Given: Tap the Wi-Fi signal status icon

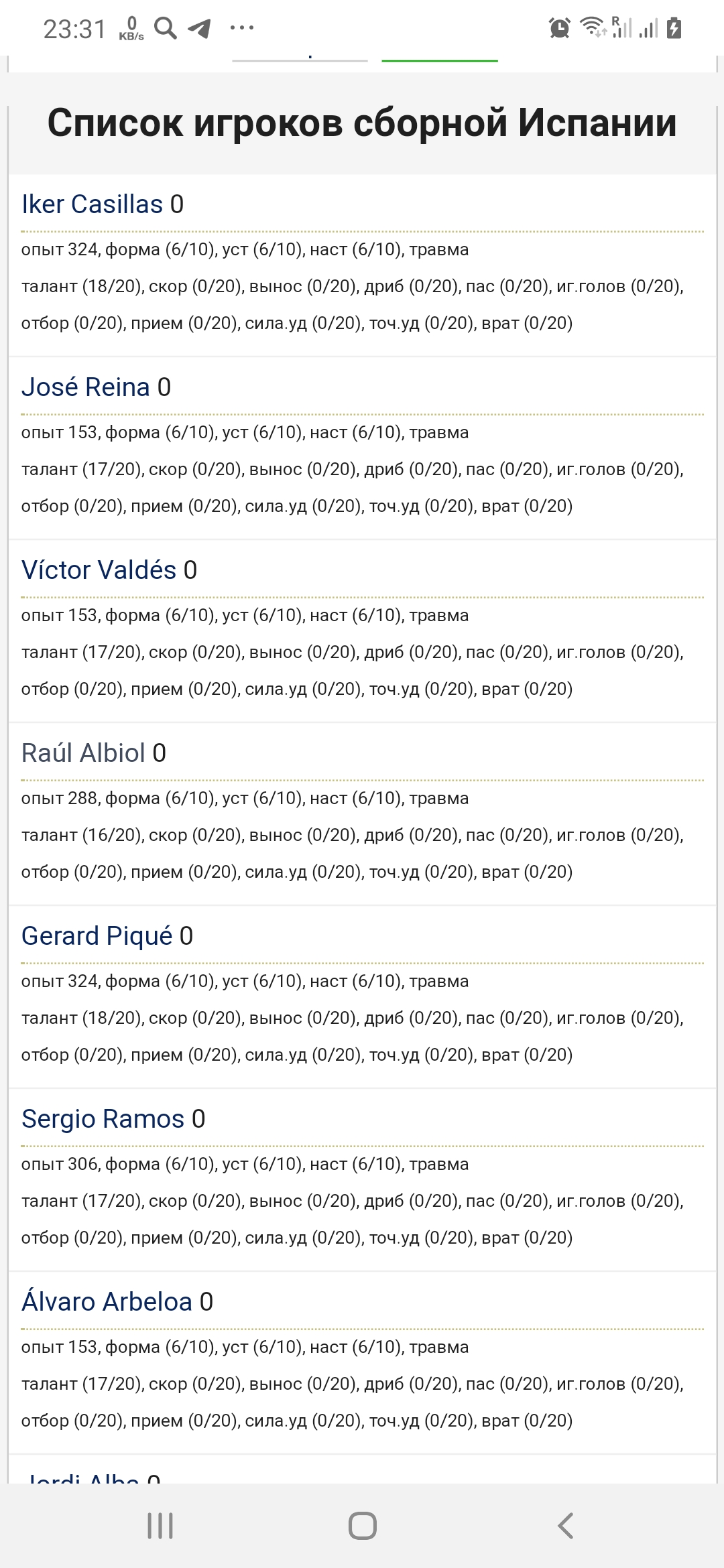Looking at the screenshot, I should click(x=593, y=27).
